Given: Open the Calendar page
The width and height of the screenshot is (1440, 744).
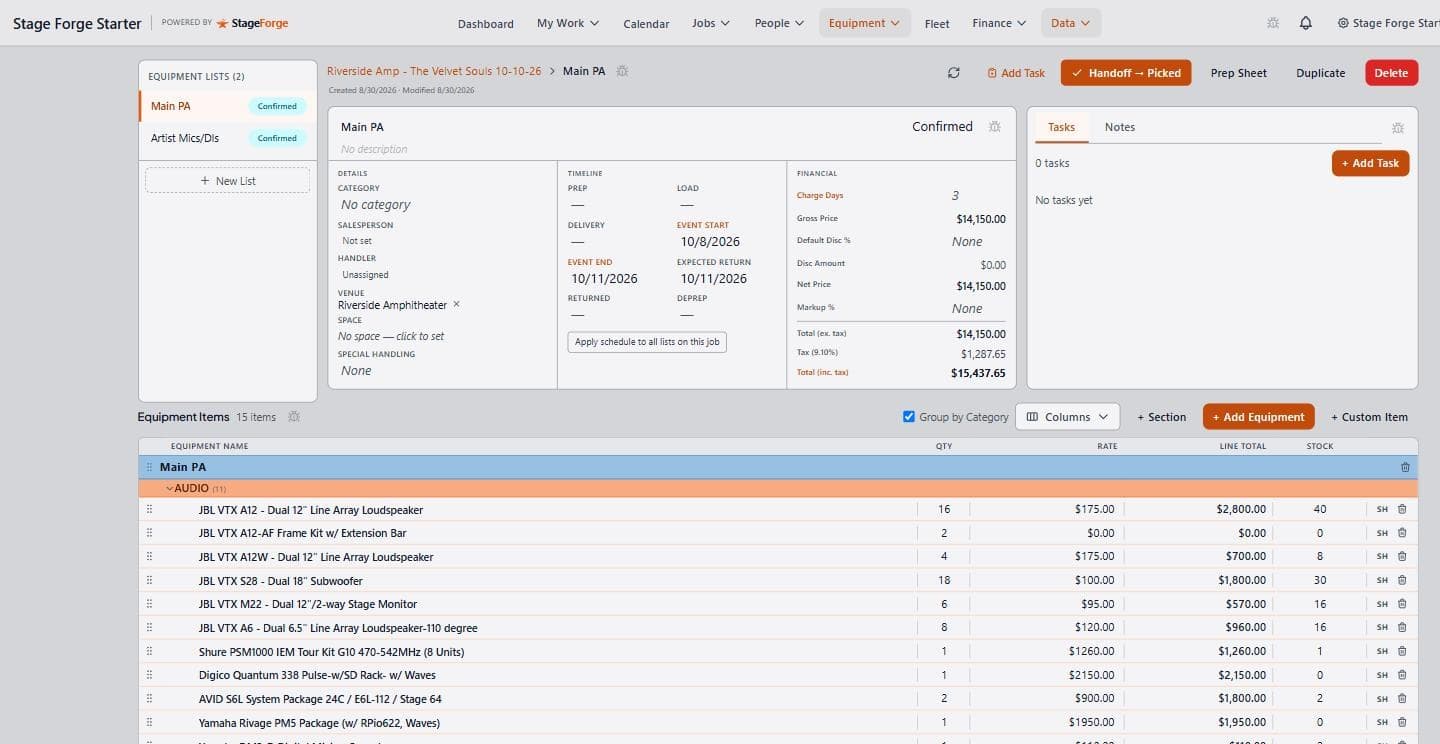Looking at the screenshot, I should [x=646, y=23].
